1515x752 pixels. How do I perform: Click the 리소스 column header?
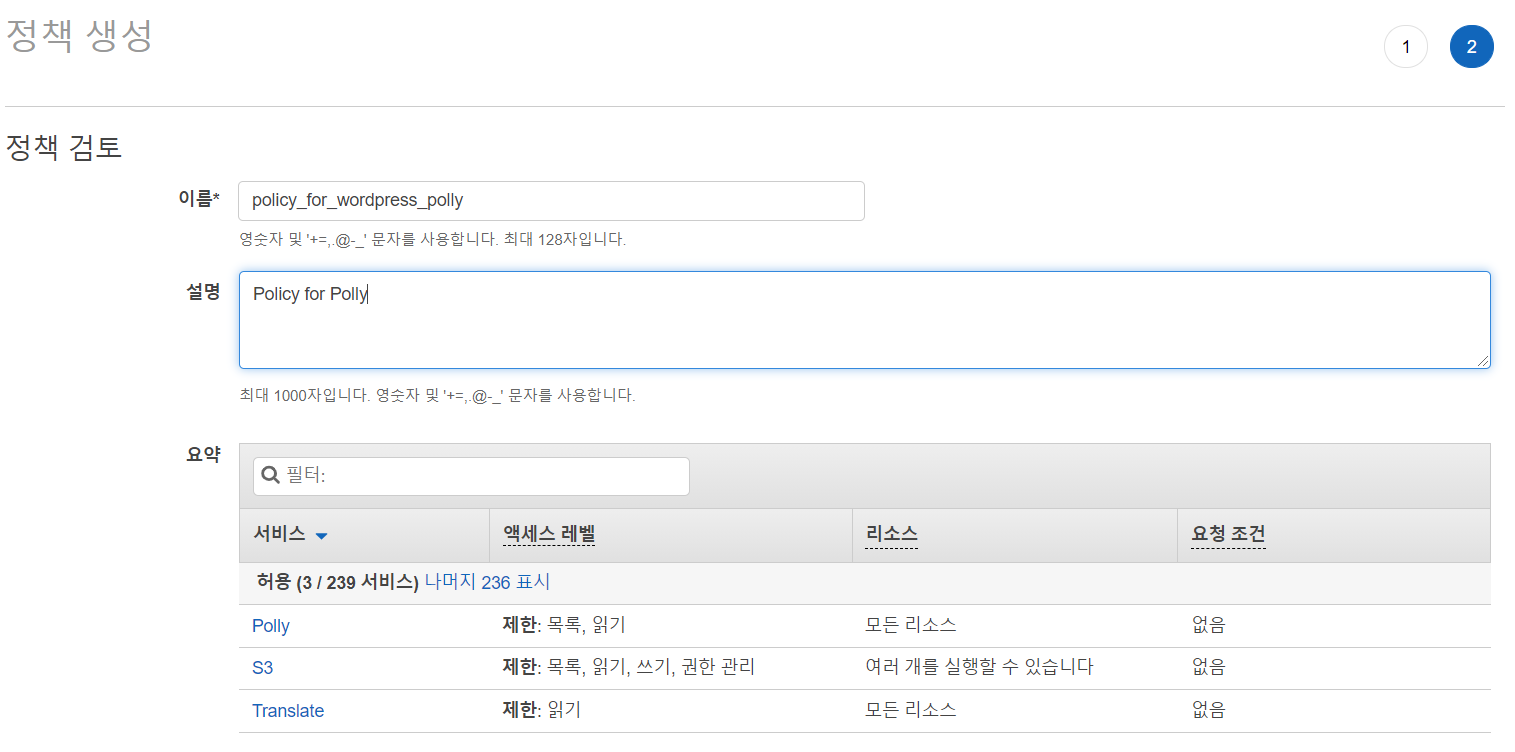(x=891, y=535)
